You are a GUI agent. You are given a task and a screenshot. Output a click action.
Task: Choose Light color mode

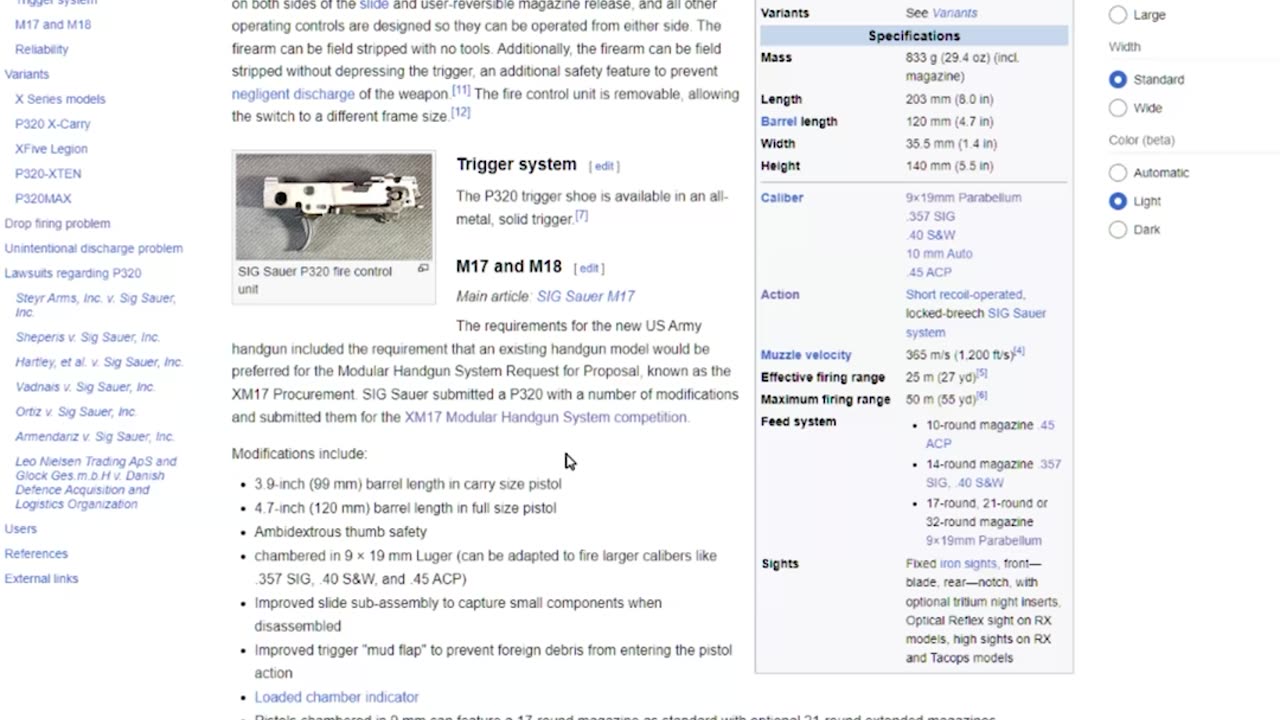1118,201
